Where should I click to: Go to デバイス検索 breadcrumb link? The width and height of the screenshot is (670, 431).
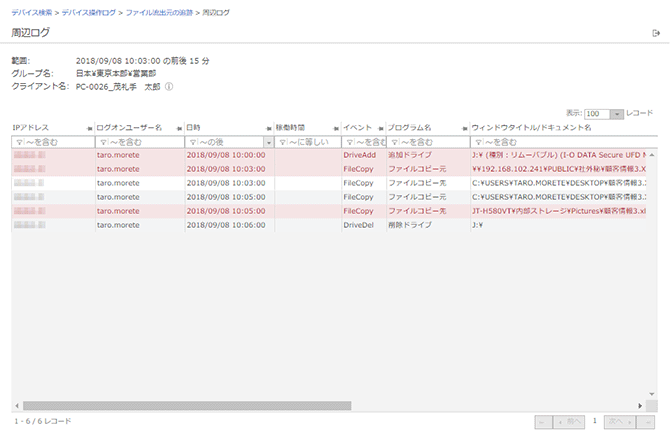pyautogui.click(x=32, y=10)
